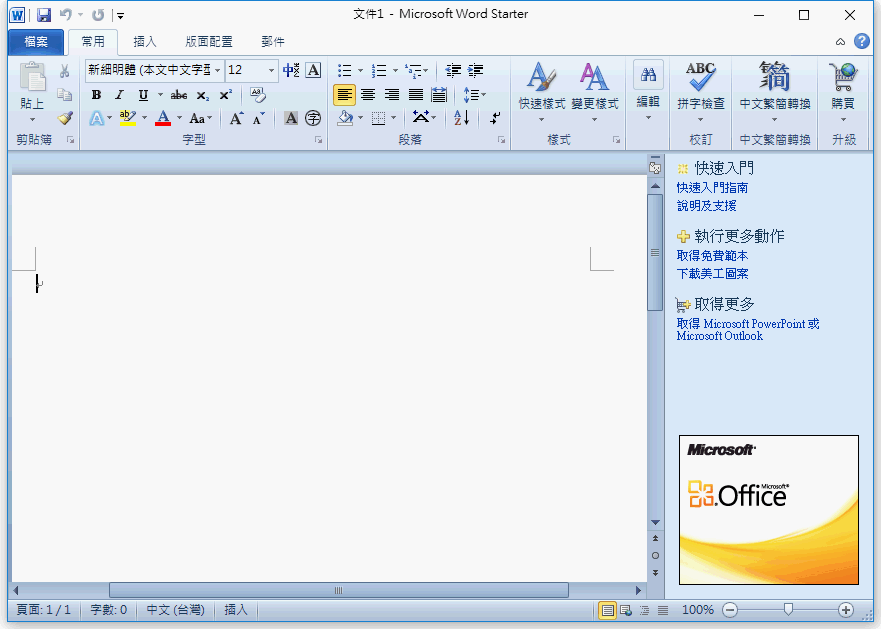Click the Undo arrow icon
This screenshot has width=881, height=629.
point(66,15)
